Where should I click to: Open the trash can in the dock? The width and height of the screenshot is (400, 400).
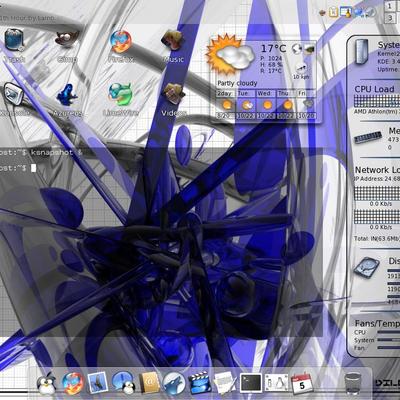pyautogui.click(x=353, y=383)
